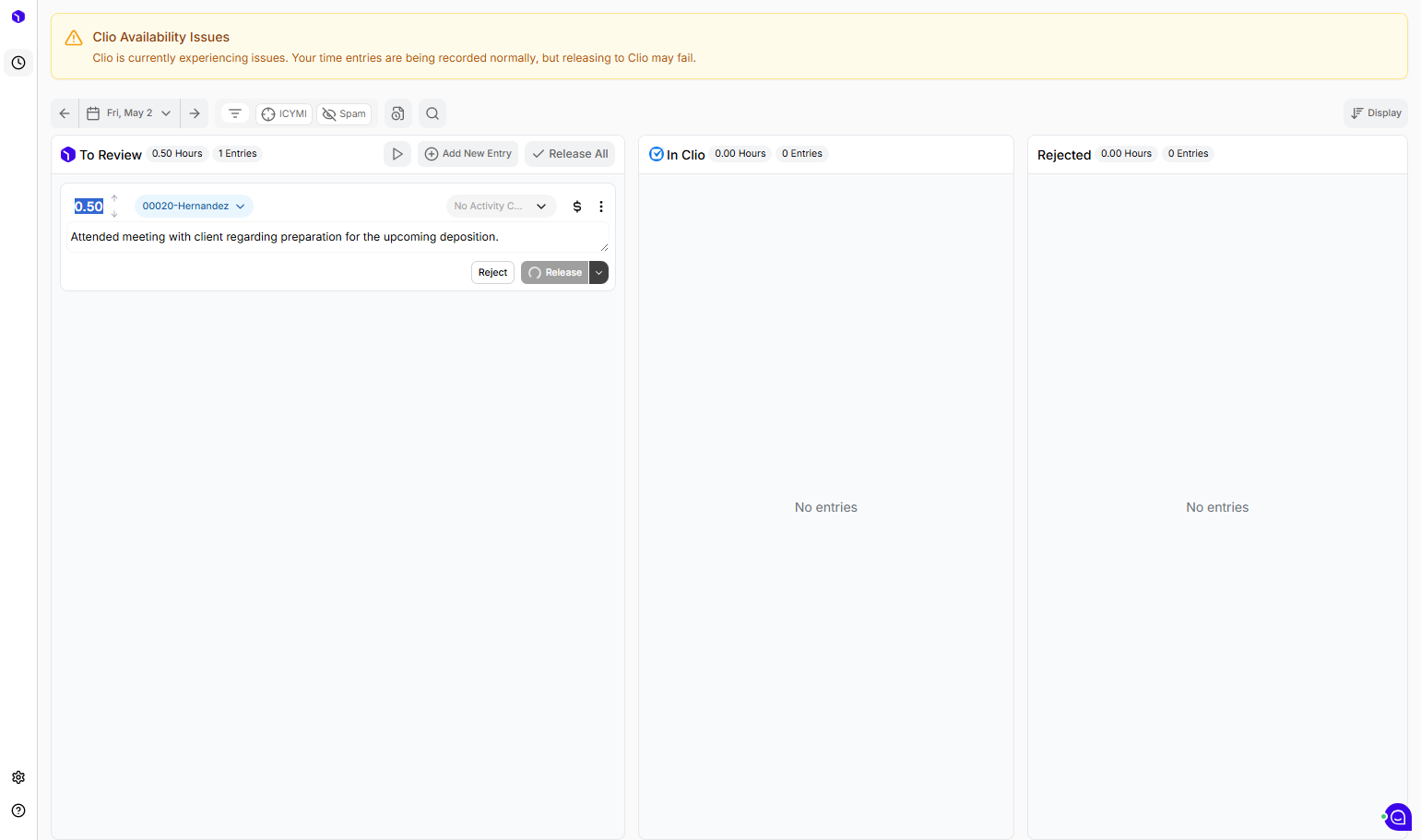Release the Hernandez time entry

click(554, 273)
